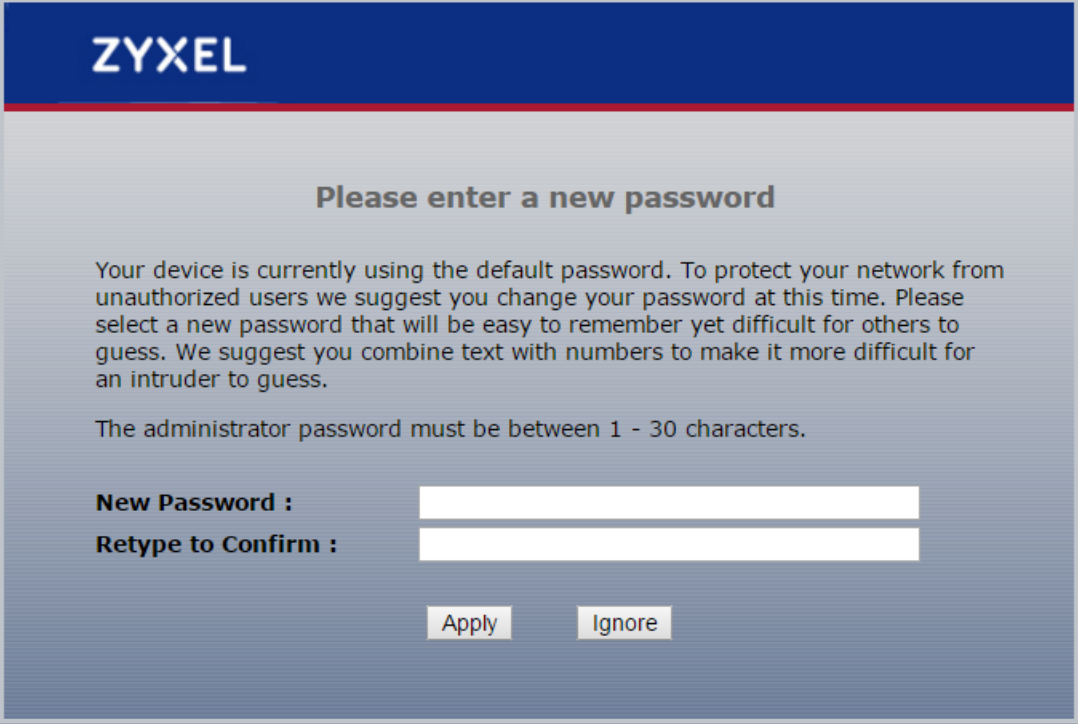The image size is (1078, 724).
Task: Click the '1 - 30 characters' requirement text
Action: tap(707, 429)
